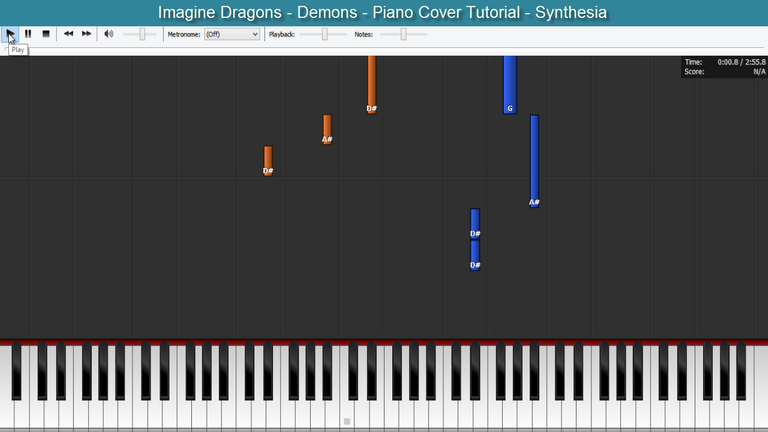The height and width of the screenshot is (432, 768).
Task: Click the bottom blue D# falling note
Action: point(475,255)
